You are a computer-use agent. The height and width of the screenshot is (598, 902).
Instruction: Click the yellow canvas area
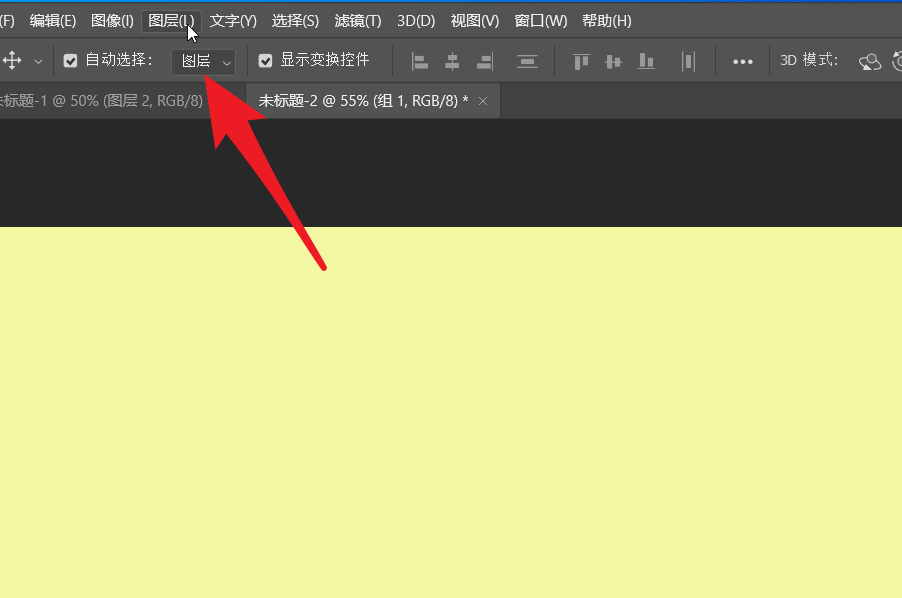pos(450,420)
